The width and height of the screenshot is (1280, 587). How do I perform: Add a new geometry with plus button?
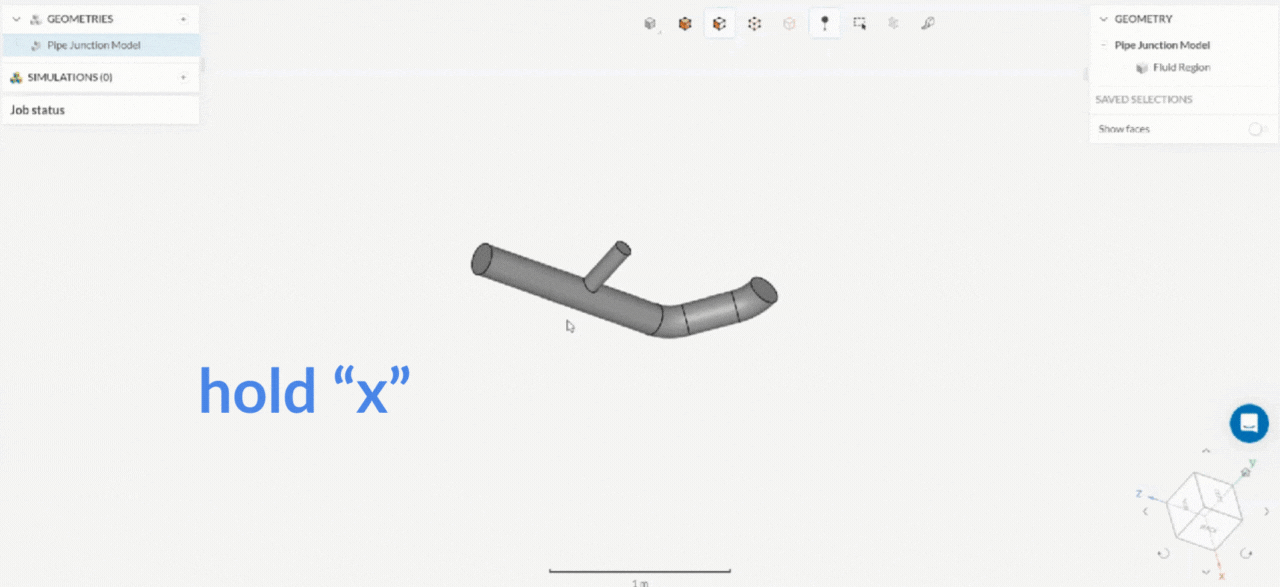(x=183, y=19)
